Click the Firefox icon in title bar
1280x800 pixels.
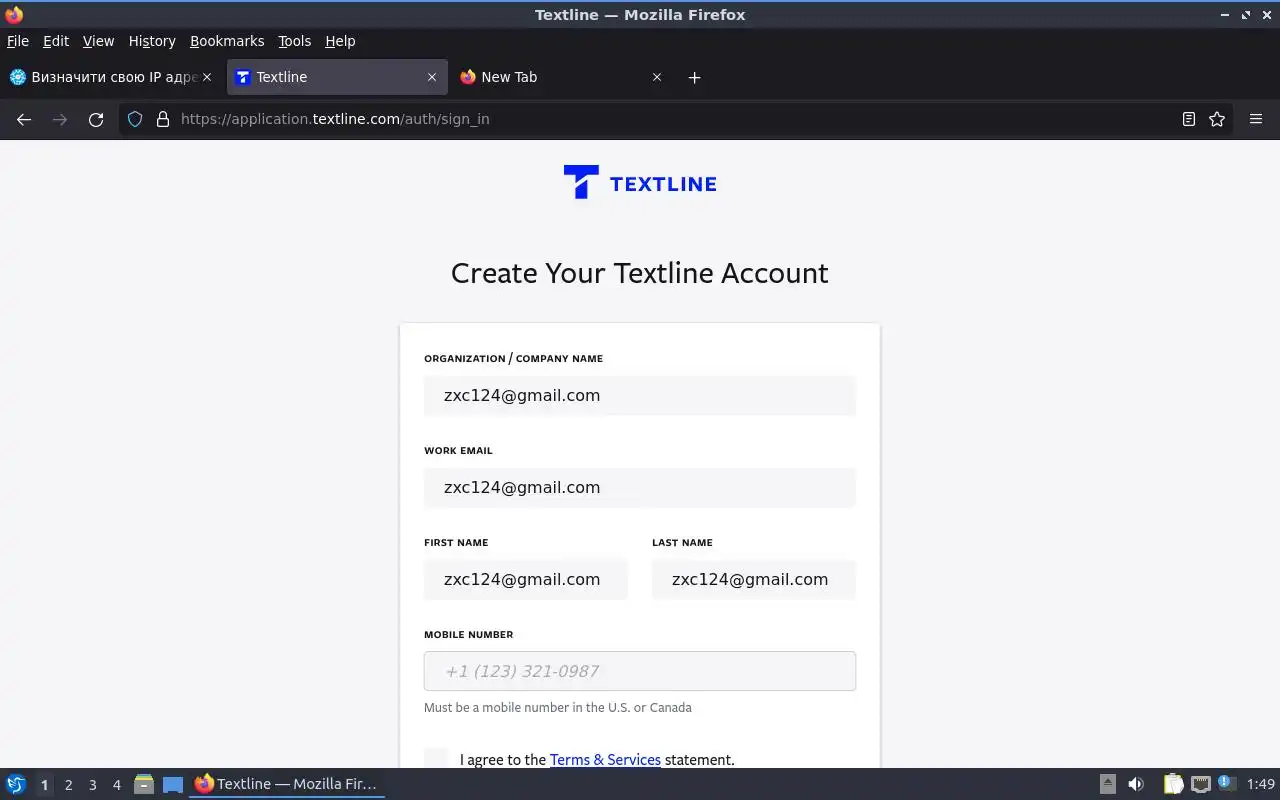(x=14, y=15)
